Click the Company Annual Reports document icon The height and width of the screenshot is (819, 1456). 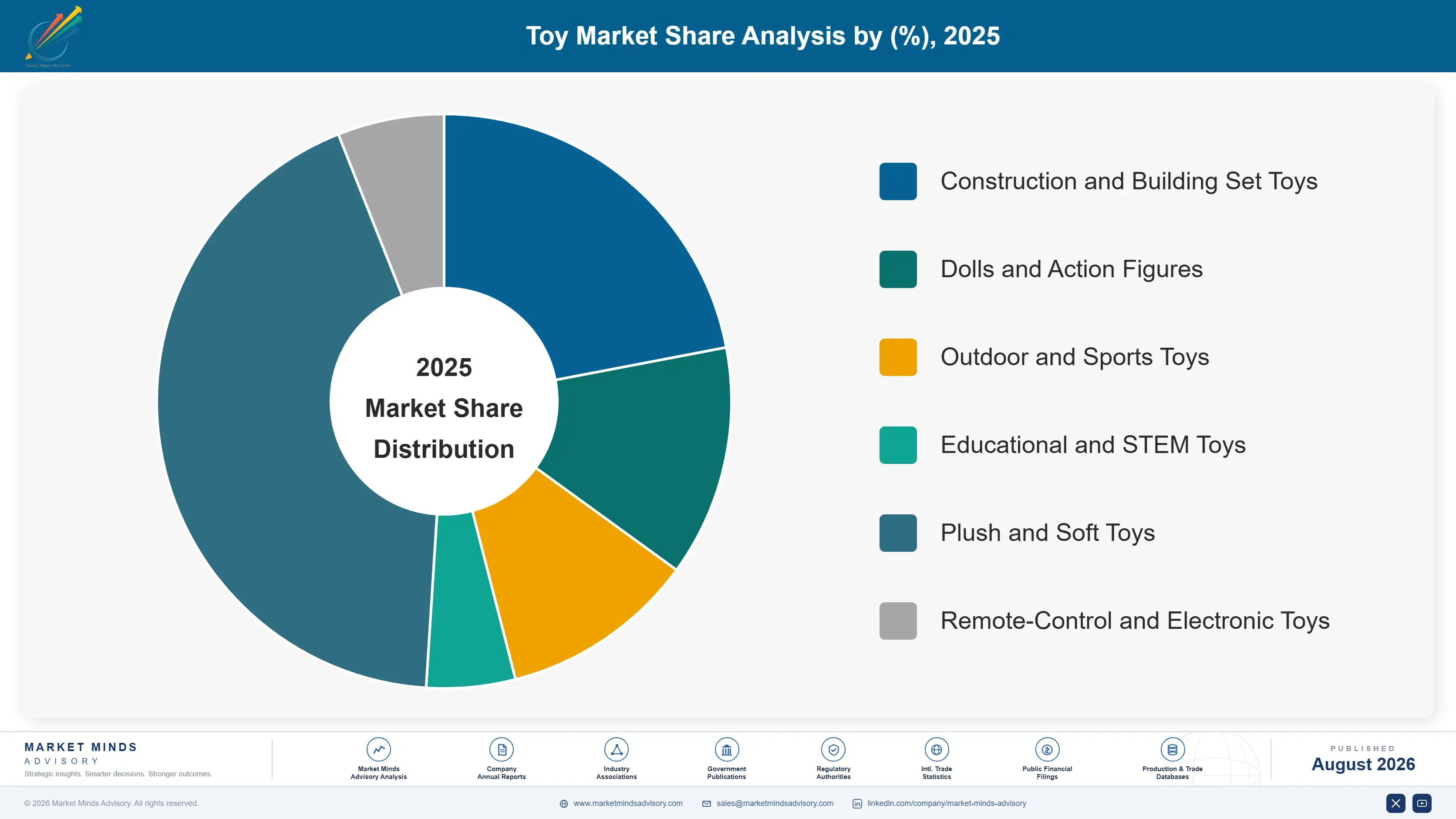click(501, 749)
